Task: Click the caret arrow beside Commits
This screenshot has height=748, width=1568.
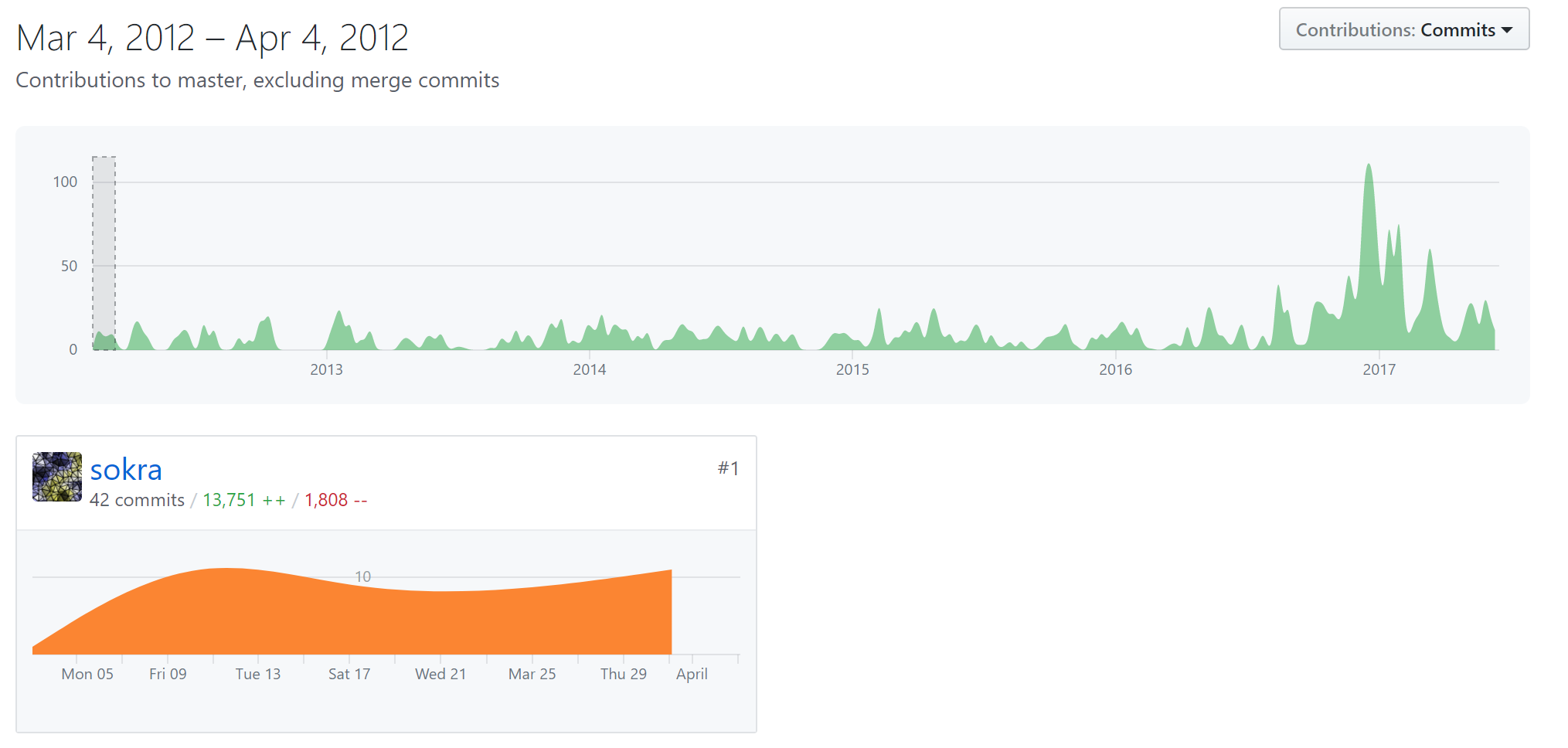Action: point(1507,30)
